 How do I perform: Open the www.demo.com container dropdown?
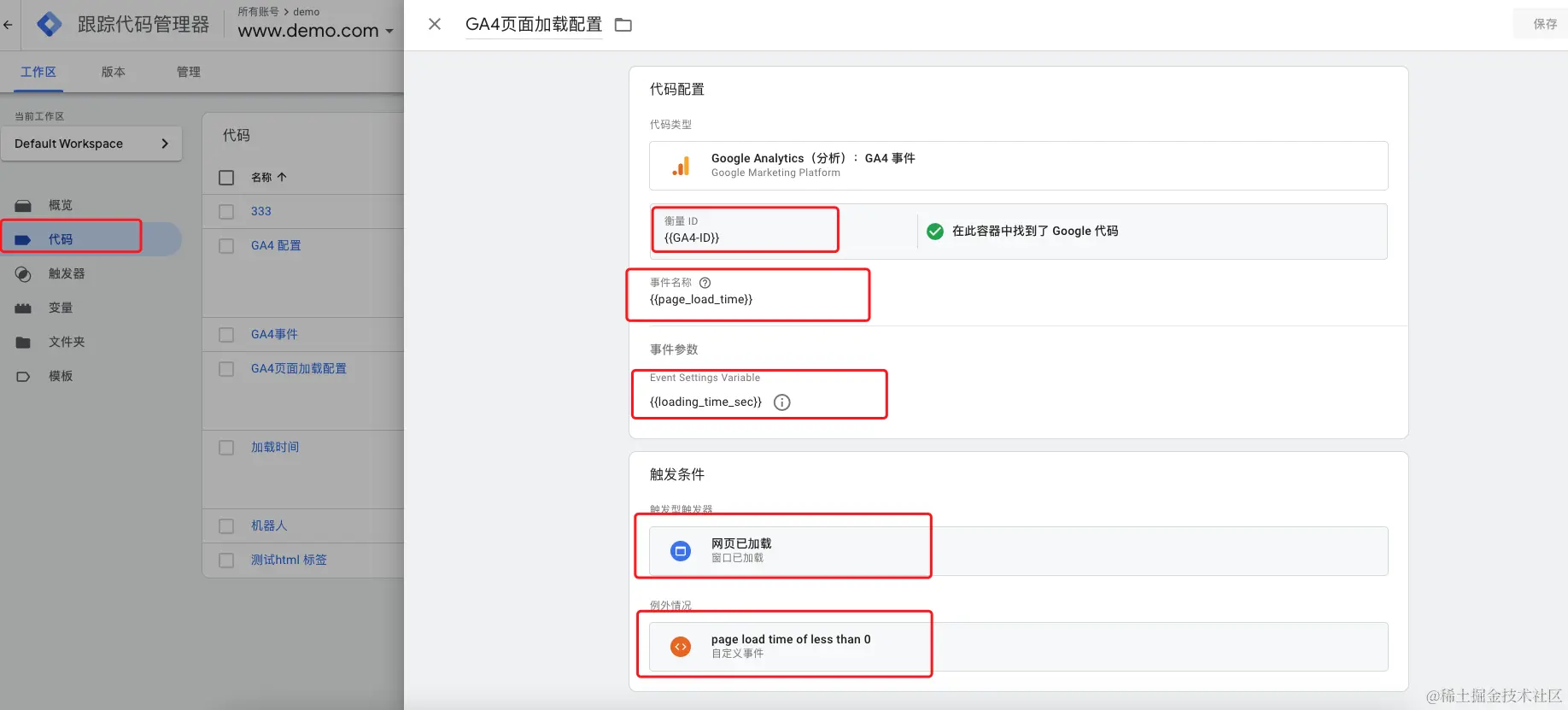pos(315,31)
